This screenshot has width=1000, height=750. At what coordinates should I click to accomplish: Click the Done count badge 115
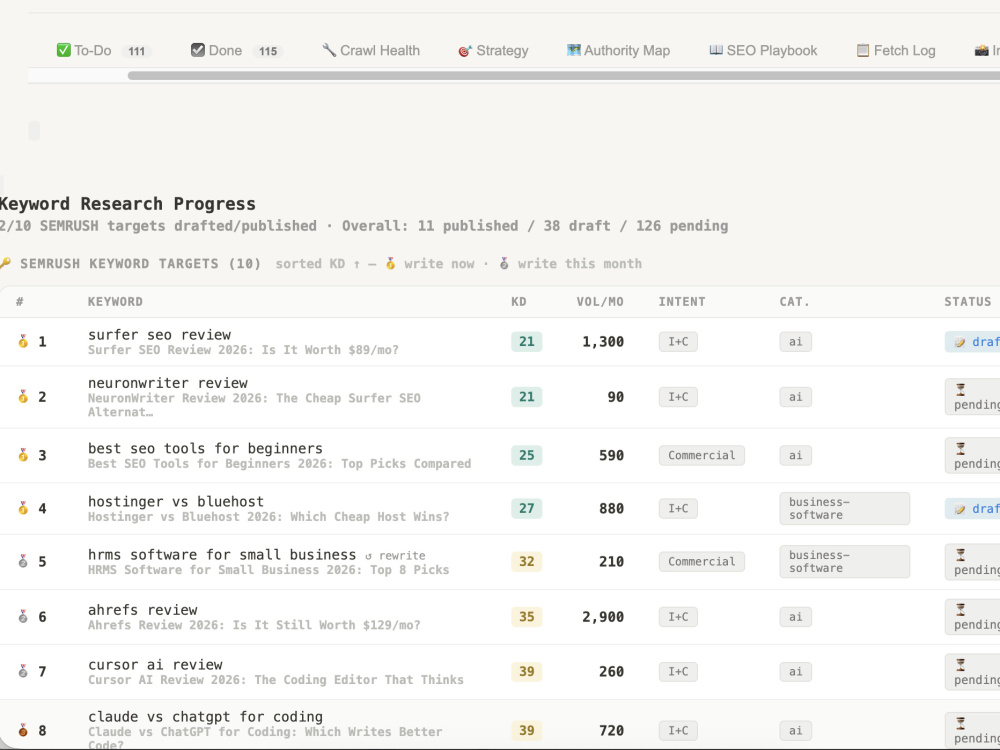click(x=268, y=51)
